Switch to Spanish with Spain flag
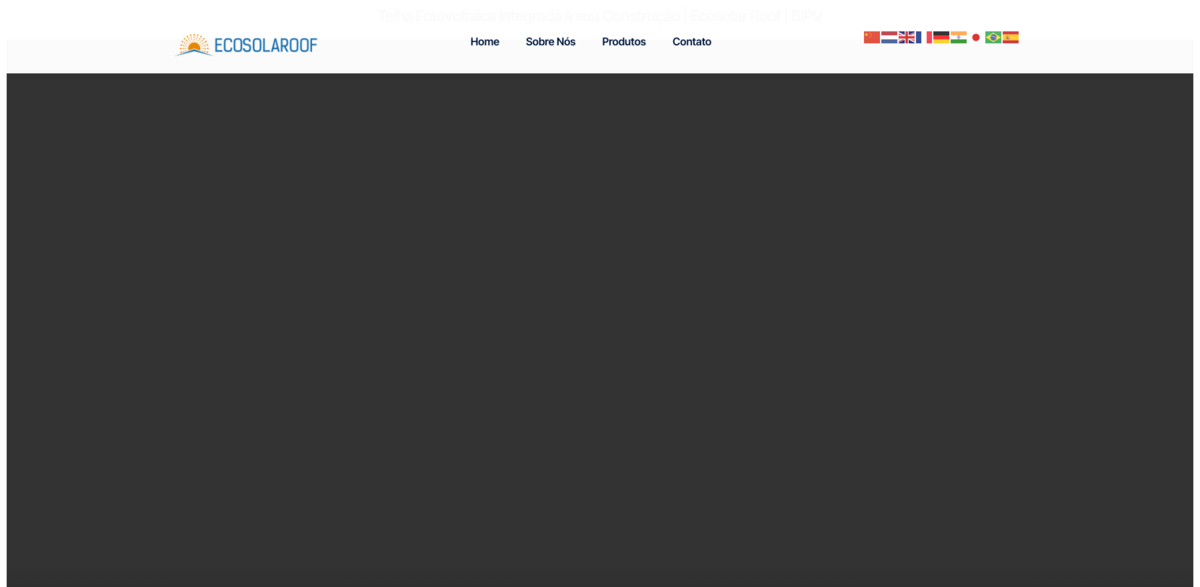 (x=1011, y=37)
